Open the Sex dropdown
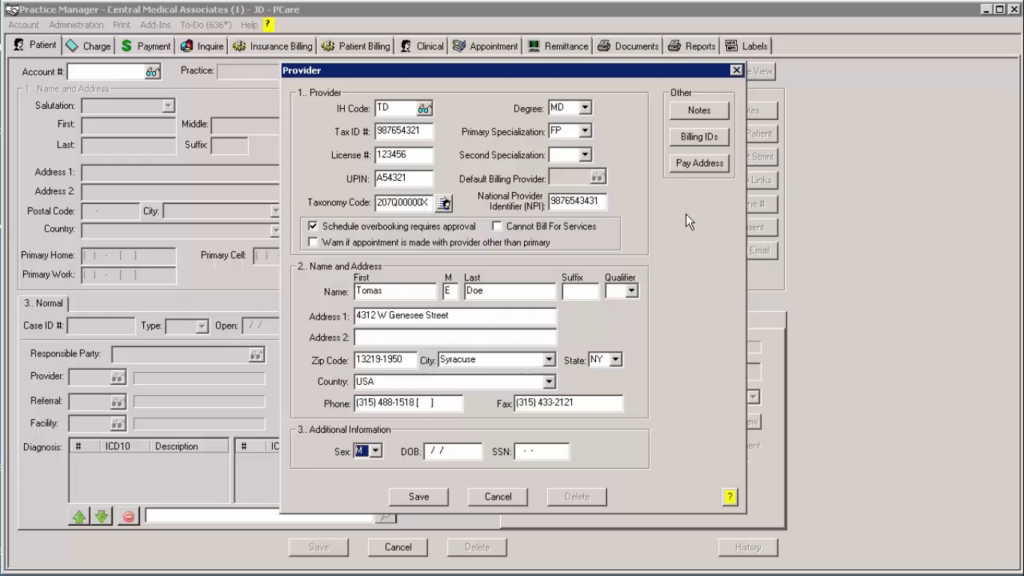The height and width of the screenshot is (576, 1024). (376, 451)
